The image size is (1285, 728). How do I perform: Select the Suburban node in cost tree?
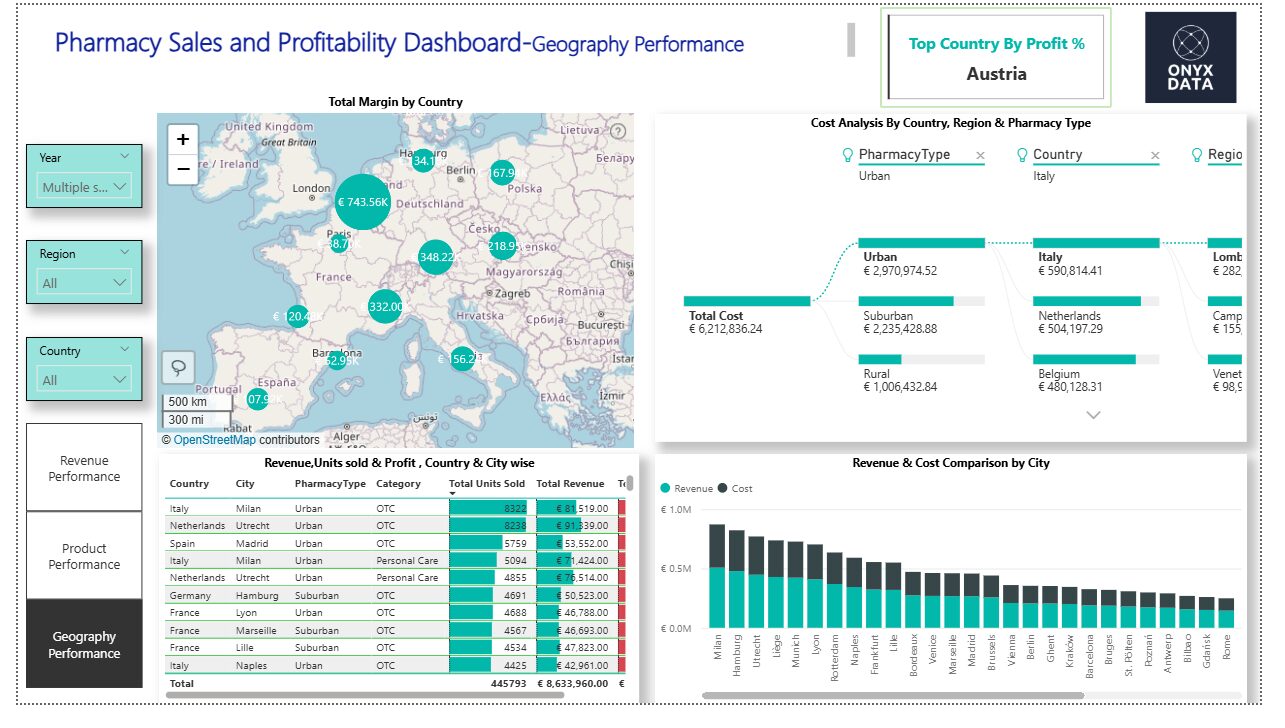pyautogui.click(x=920, y=315)
